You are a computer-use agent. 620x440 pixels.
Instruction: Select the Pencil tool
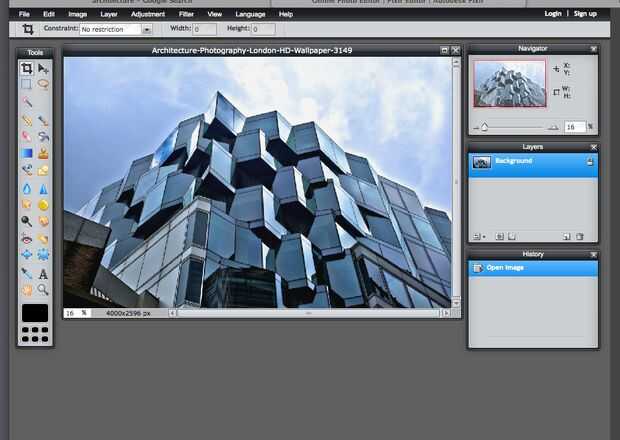tap(27, 120)
